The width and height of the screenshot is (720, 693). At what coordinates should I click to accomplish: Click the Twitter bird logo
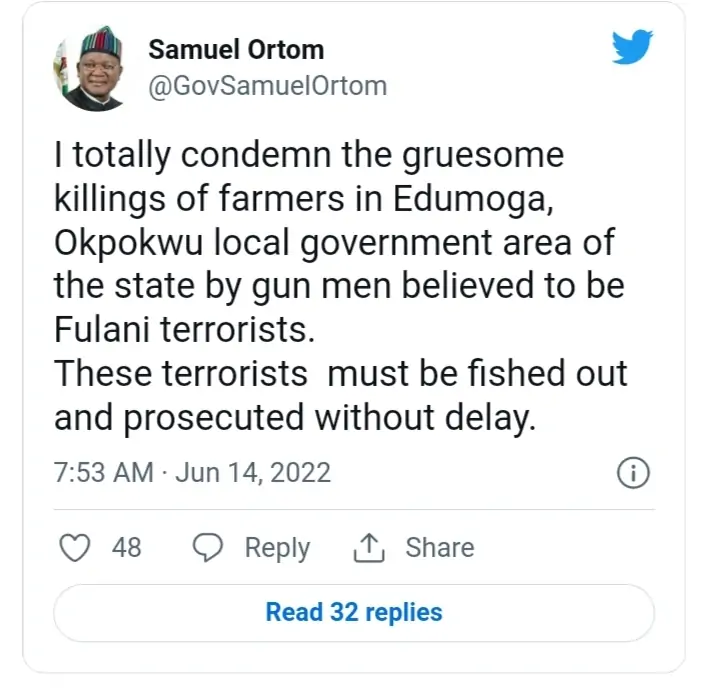click(x=632, y=48)
